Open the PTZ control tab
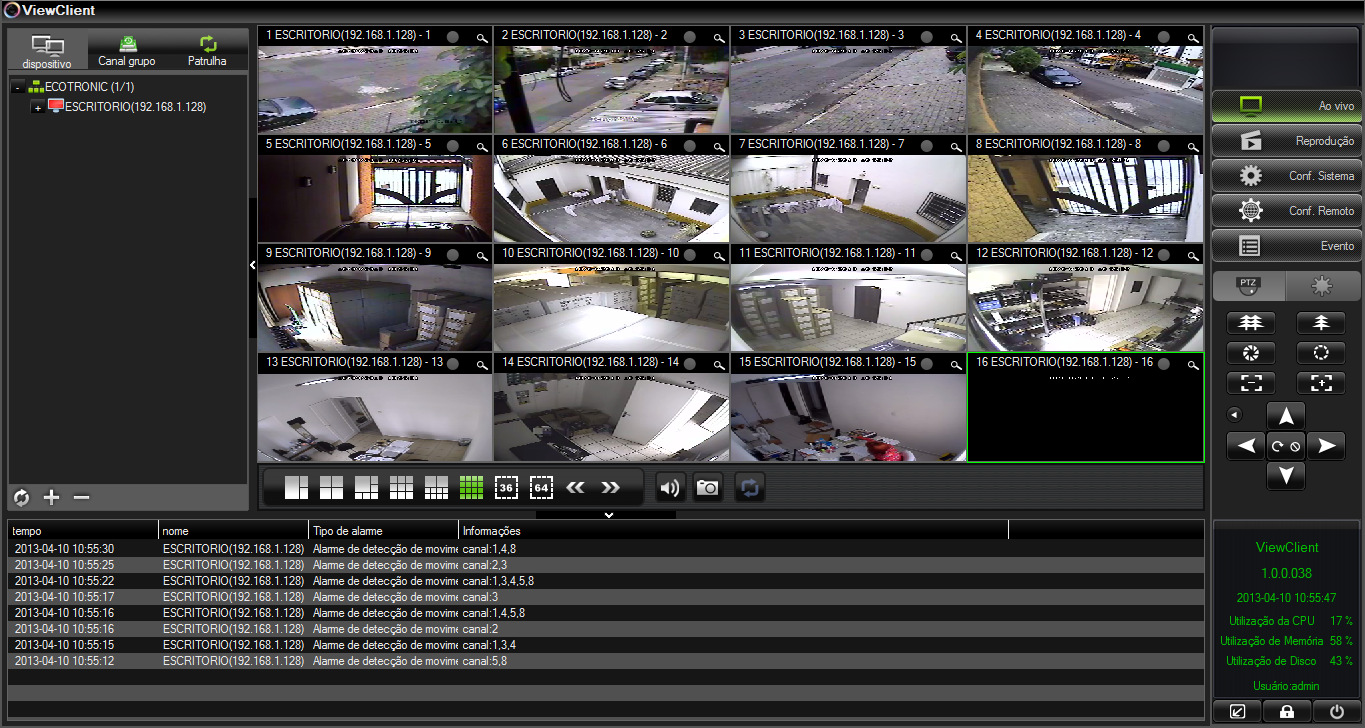 click(1248, 286)
